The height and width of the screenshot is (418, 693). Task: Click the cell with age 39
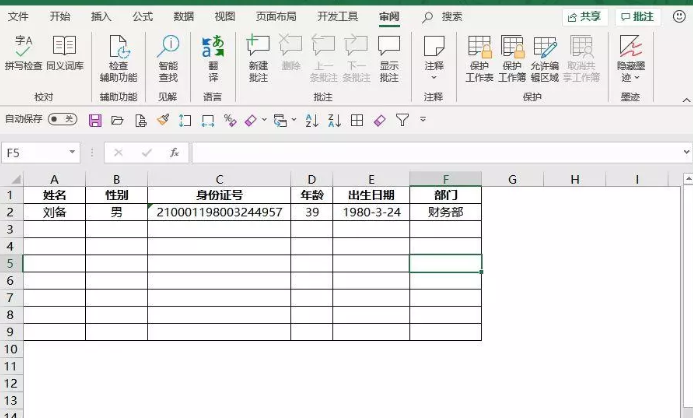[312, 212]
